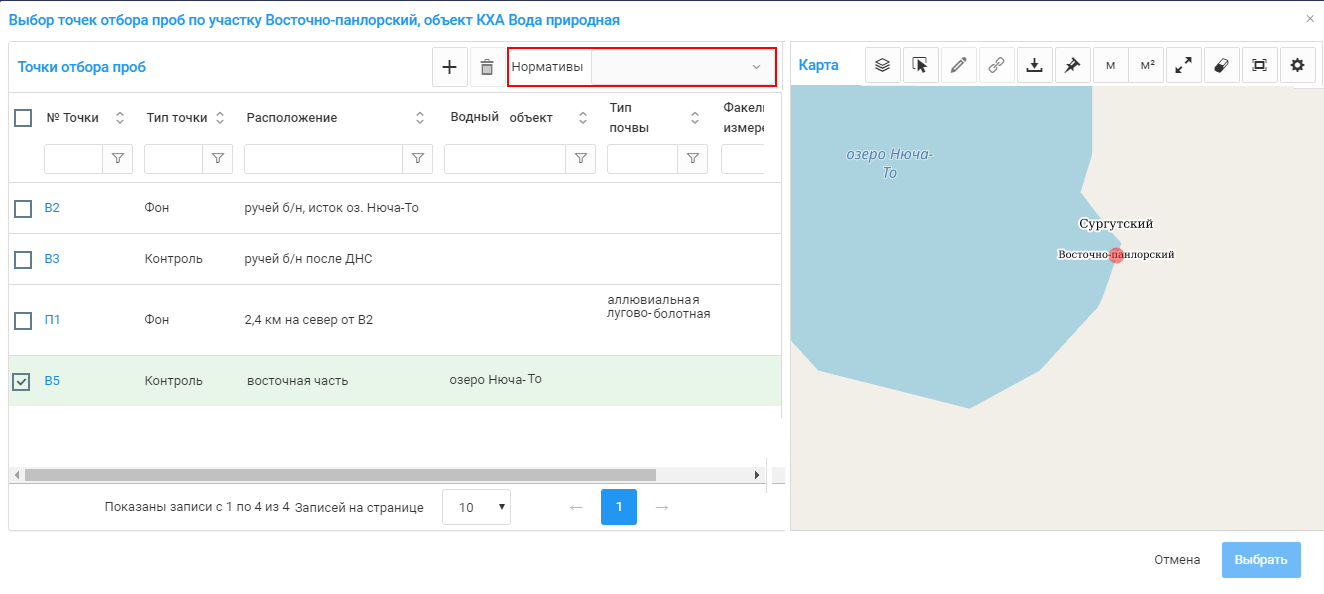Check the box for point В2

23,208
